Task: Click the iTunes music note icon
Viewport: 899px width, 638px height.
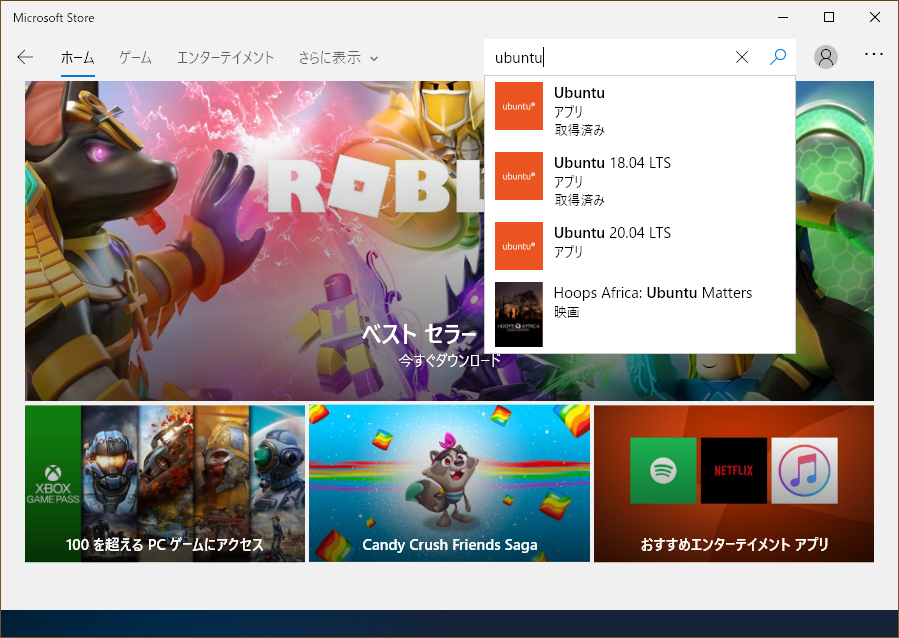Action: [x=804, y=471]
